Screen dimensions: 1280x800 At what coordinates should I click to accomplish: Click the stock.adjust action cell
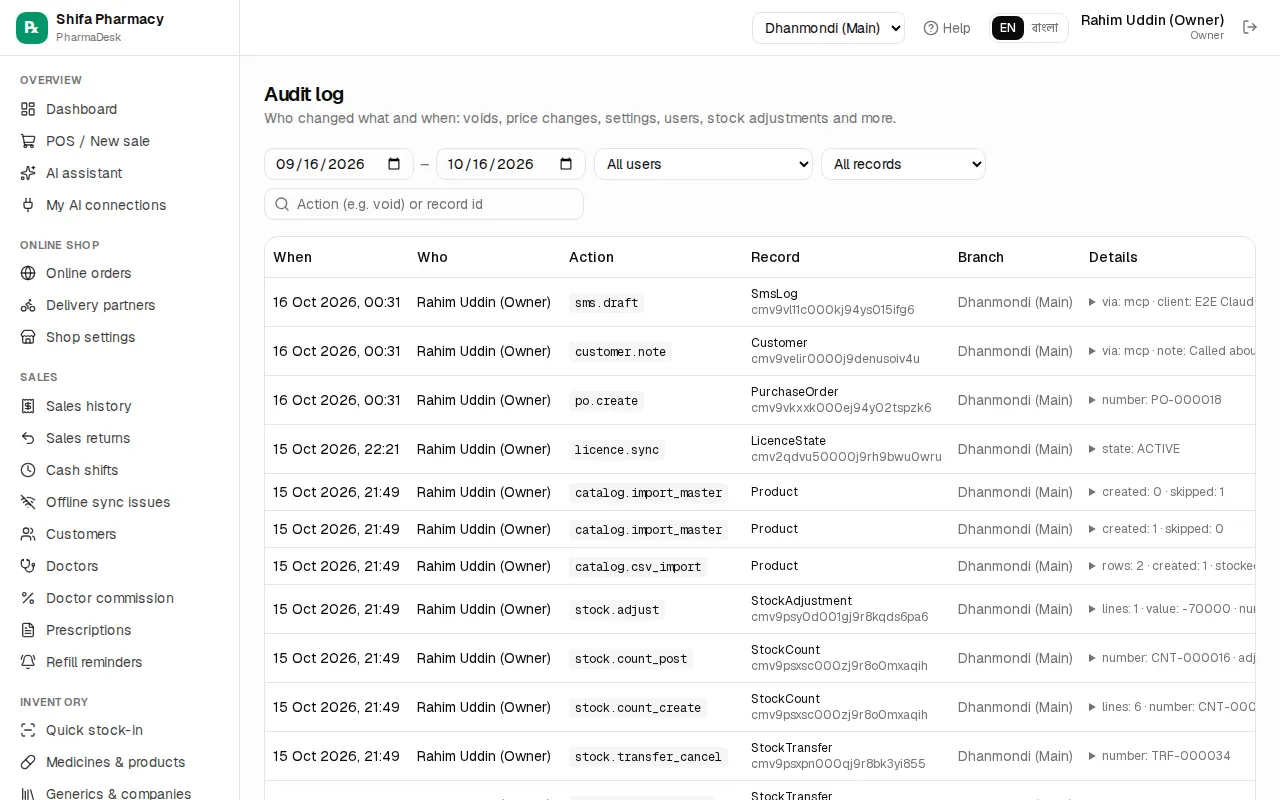pyautogui.click(x=617, y=610)
